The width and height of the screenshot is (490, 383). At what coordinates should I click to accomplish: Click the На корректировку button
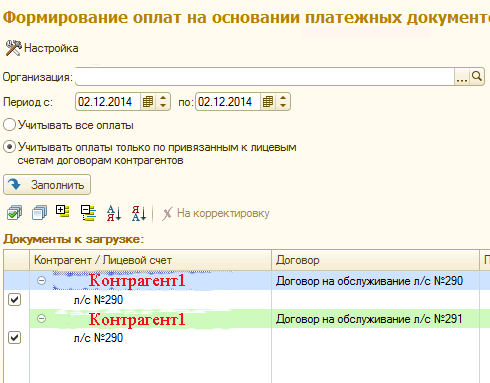216,213
